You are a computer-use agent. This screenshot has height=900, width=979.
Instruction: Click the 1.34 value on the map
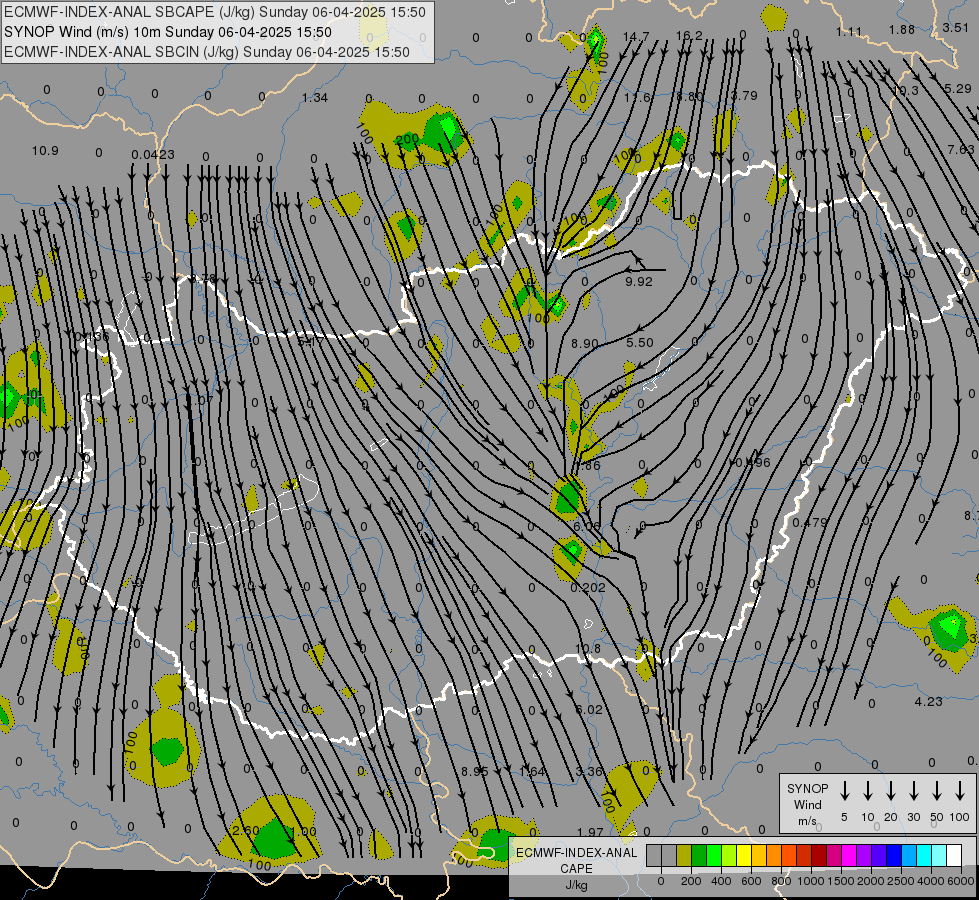click(315, 97)
